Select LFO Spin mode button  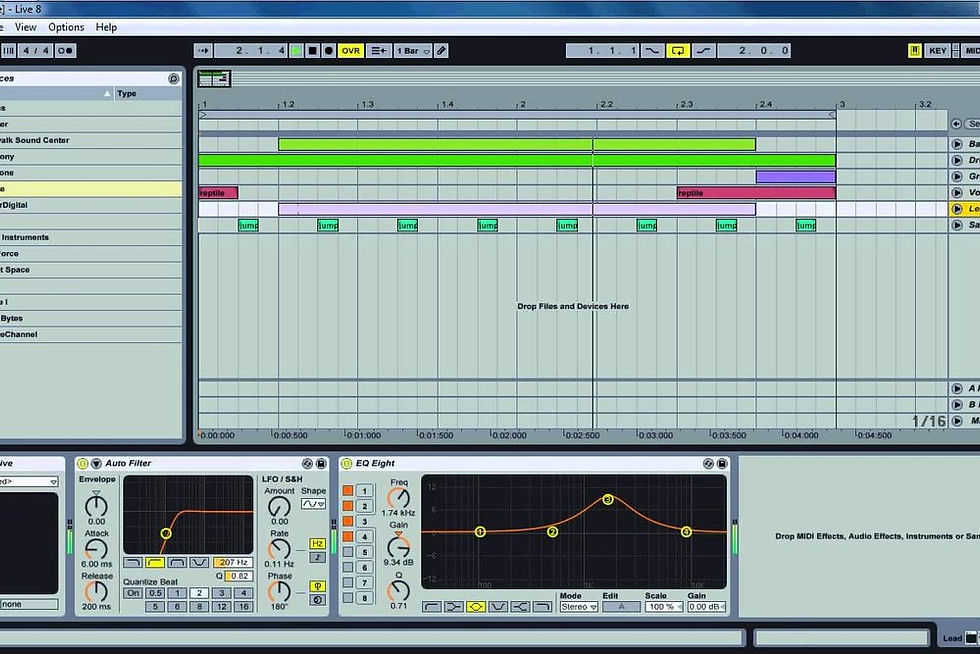[318, 600]
